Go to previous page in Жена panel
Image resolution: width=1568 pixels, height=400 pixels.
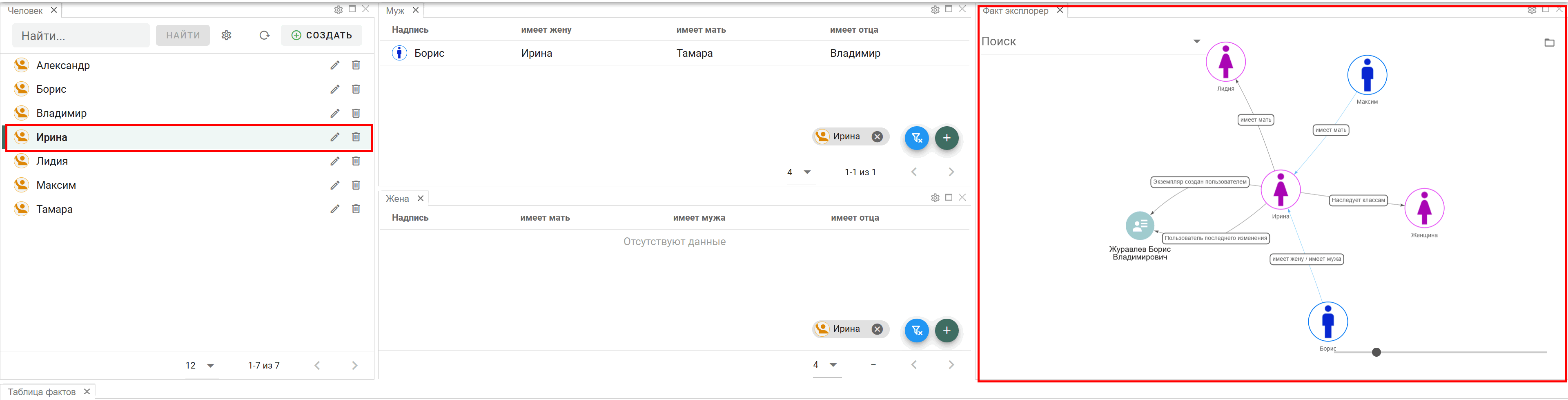coord(914,365)
